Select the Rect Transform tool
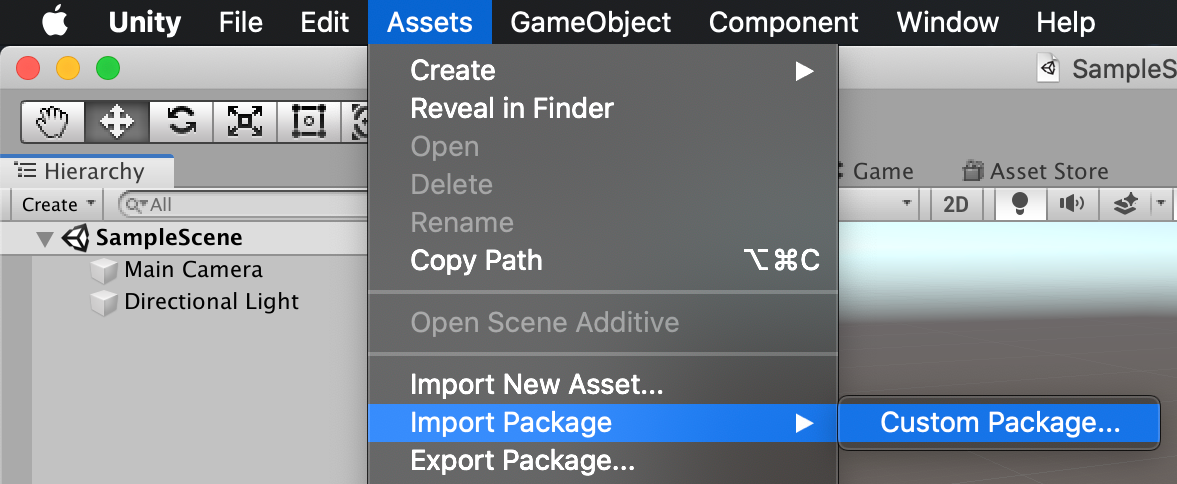The width and height of the screenshot is (1177, 484). [309, 122]
